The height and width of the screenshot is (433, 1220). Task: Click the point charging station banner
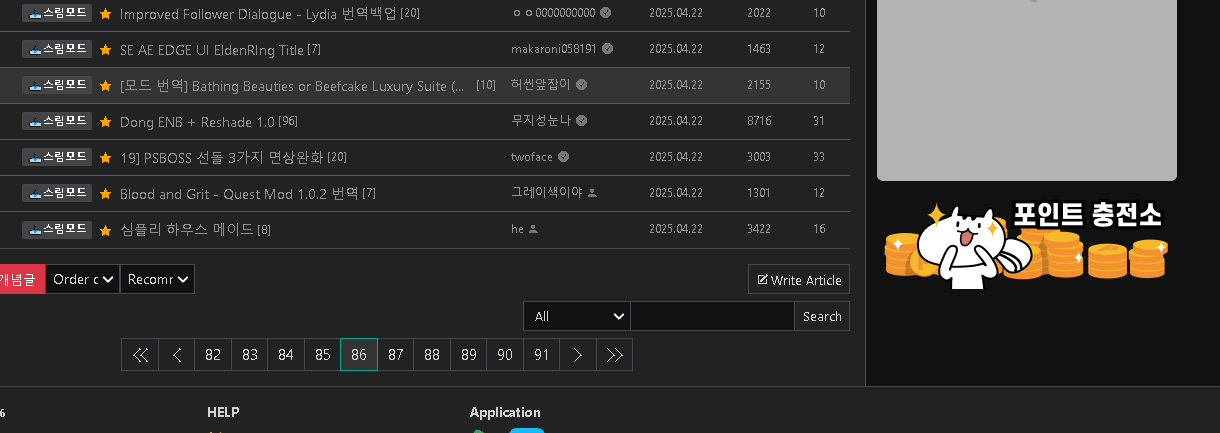tap(1027, 244)
